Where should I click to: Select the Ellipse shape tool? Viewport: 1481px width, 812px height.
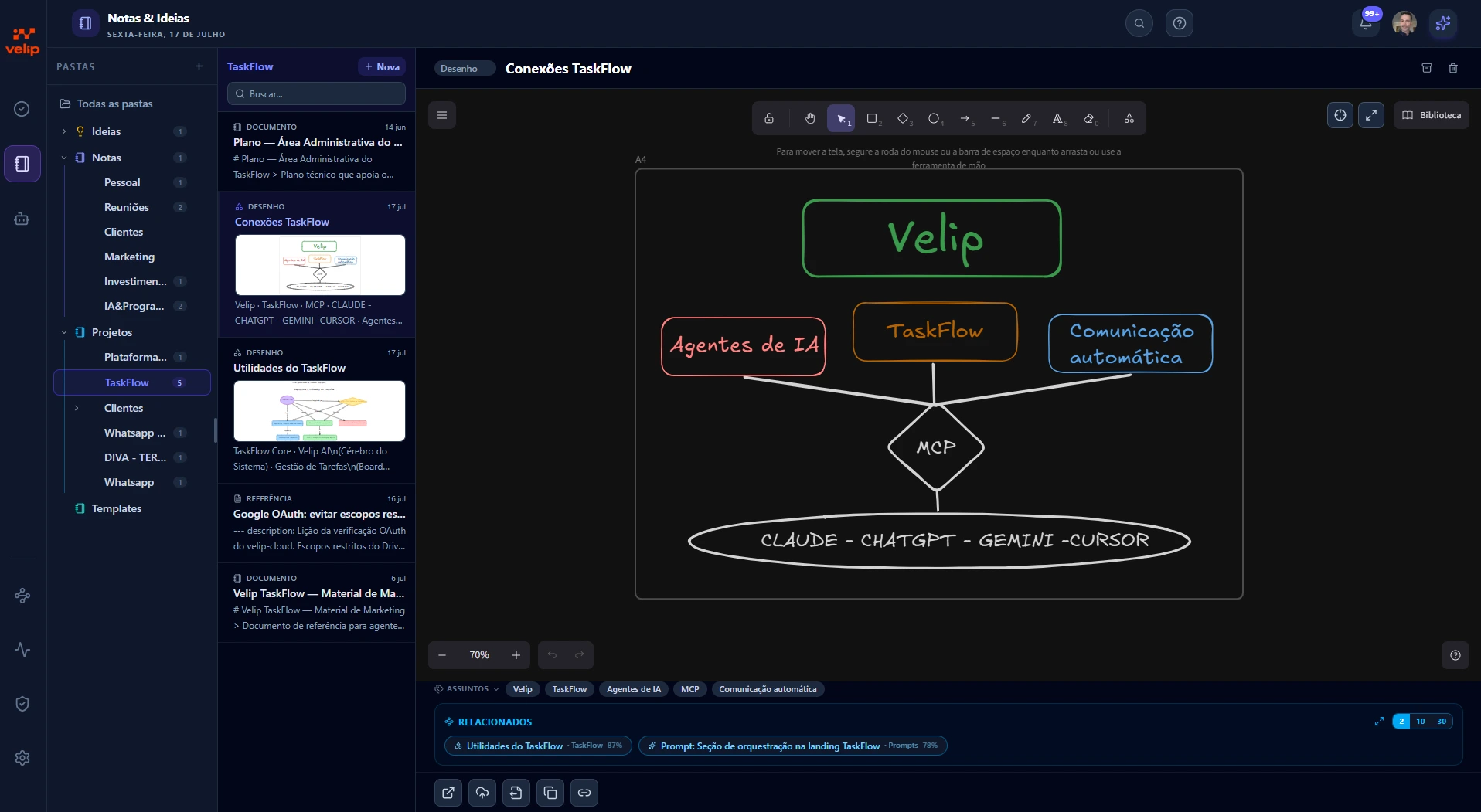934,118
